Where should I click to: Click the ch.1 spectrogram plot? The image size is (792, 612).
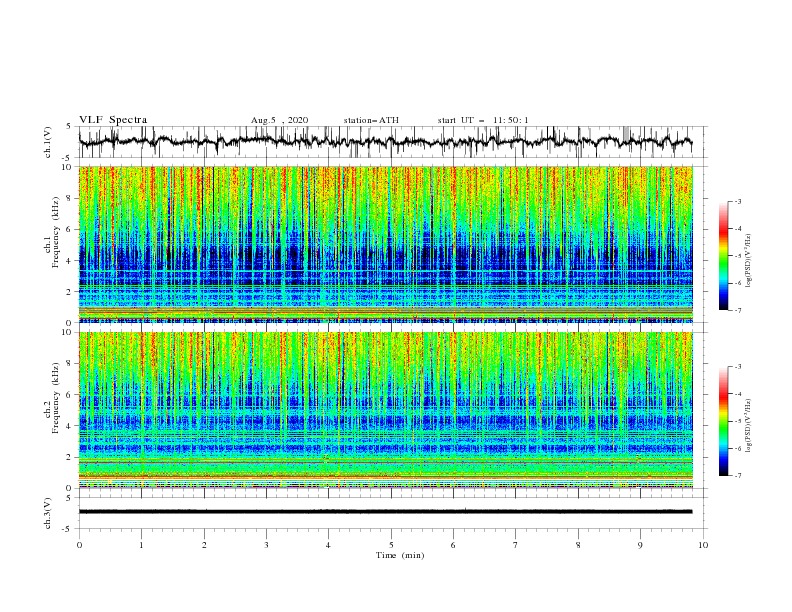[385, 244]
